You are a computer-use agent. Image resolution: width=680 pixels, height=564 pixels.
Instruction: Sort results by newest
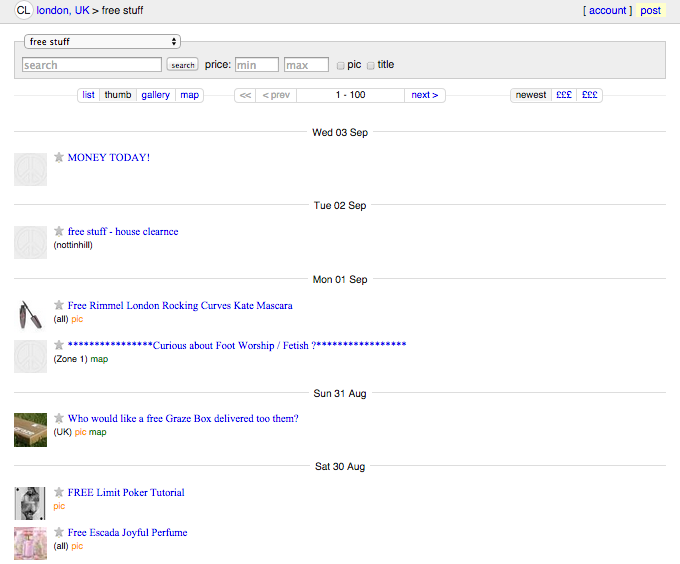[531, 95]
